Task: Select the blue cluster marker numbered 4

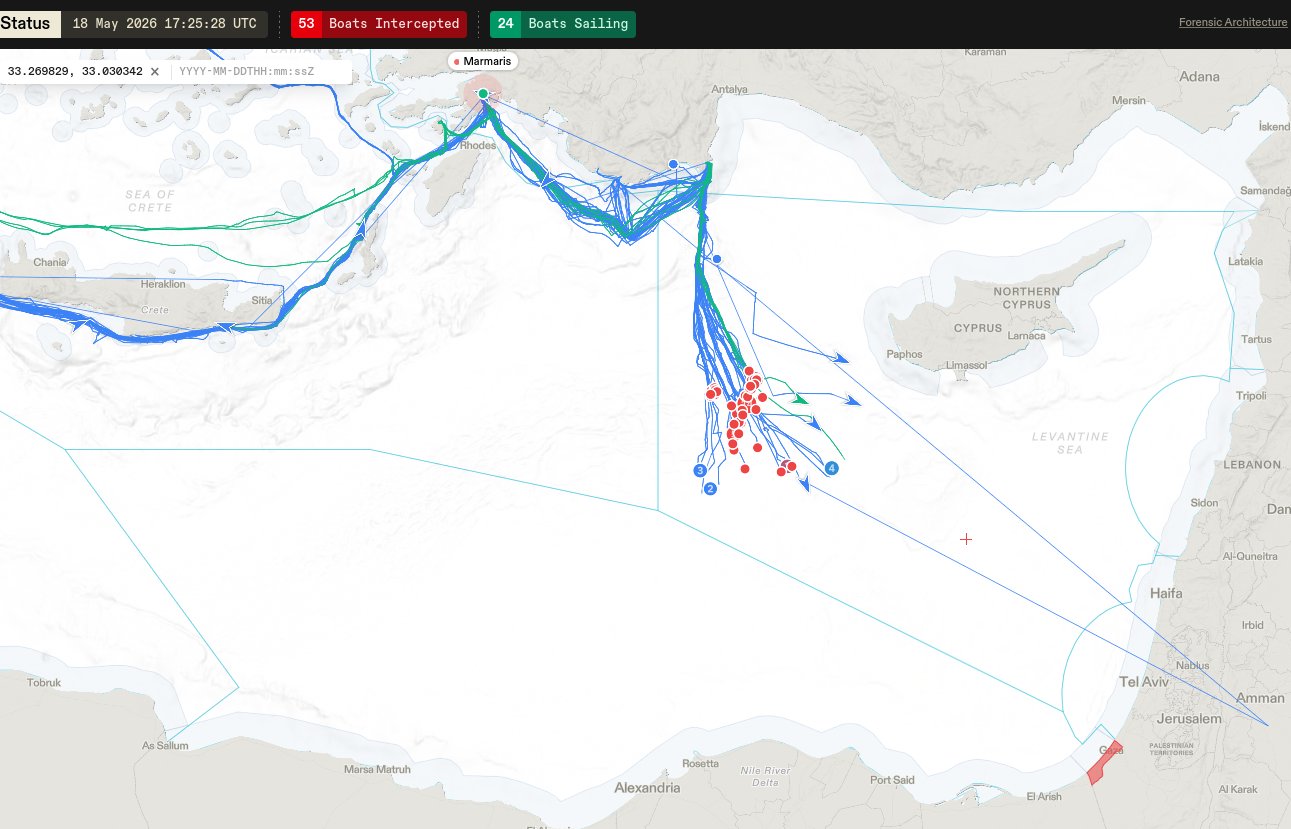Action: (831, 468)
